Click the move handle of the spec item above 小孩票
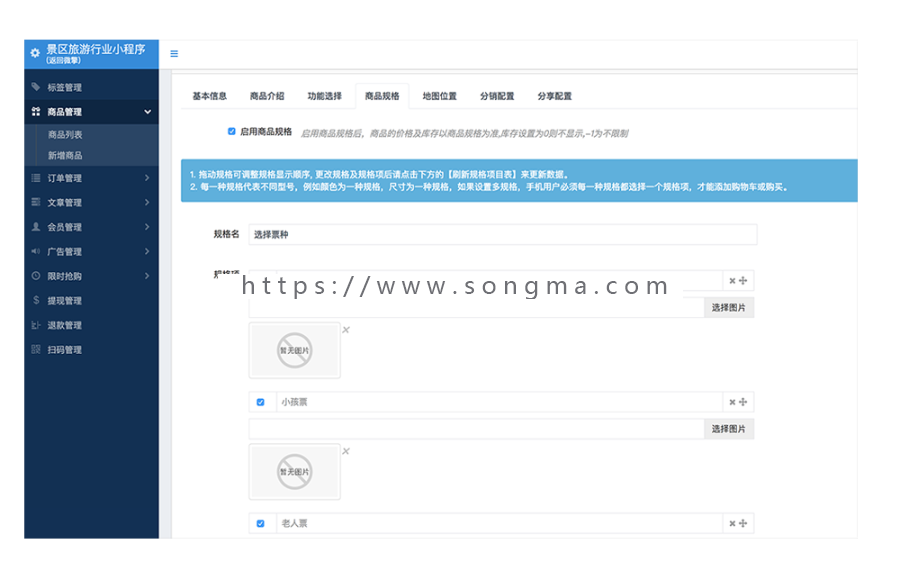This screenshot has height=571, width=900. (x=743, y=281)
